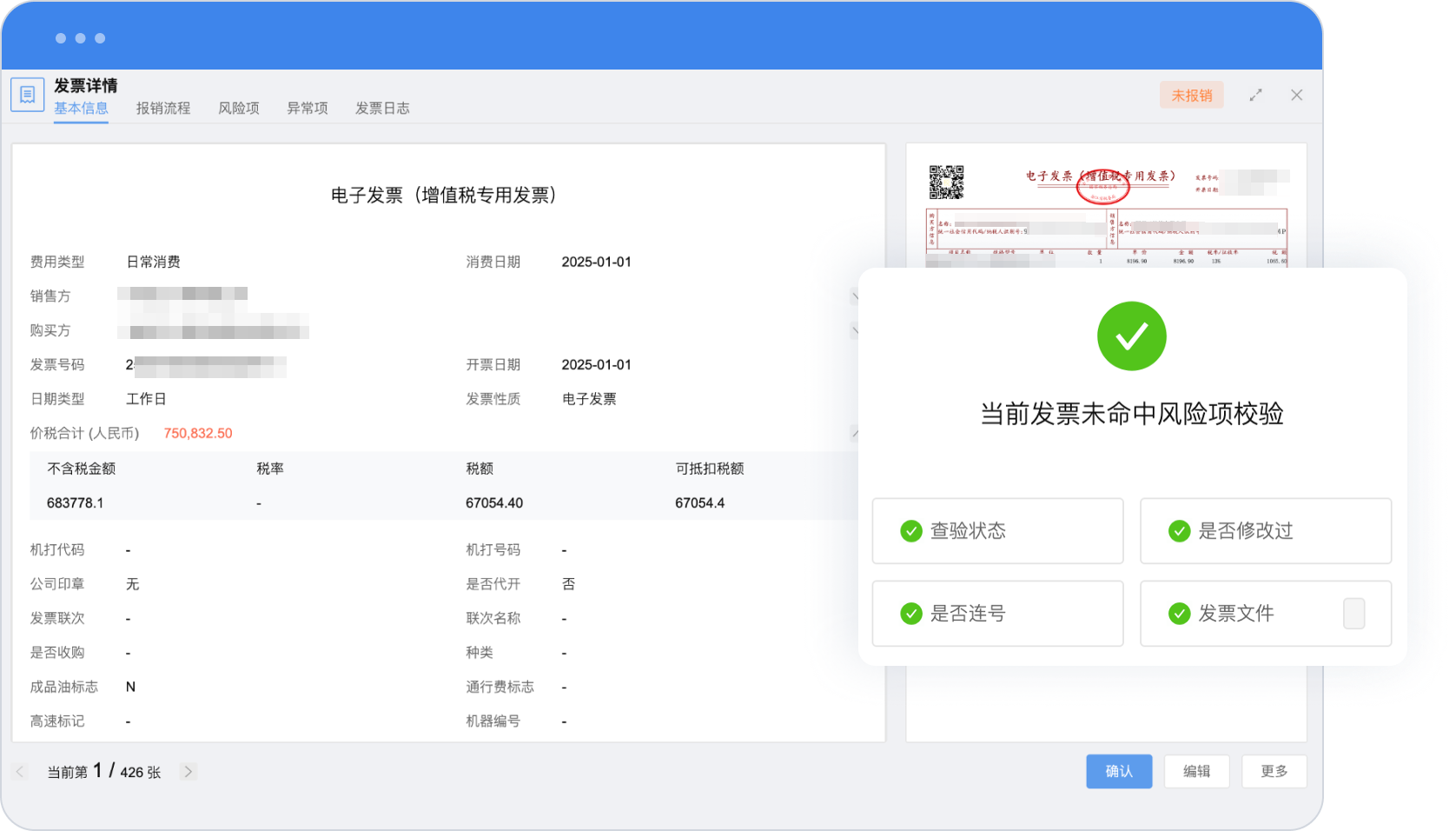Click the invoice document icon beside 发票详情

pos(27,95)
